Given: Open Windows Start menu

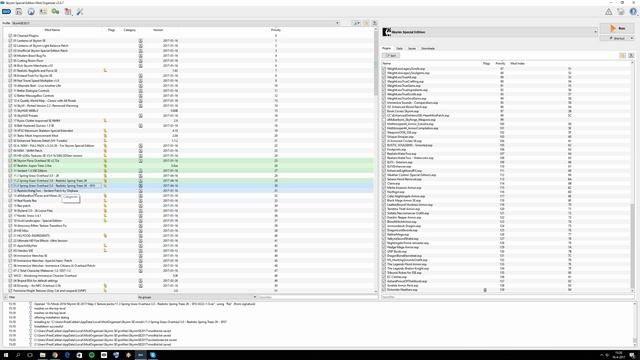Looking at the screenshot, I should click(6, 355).
